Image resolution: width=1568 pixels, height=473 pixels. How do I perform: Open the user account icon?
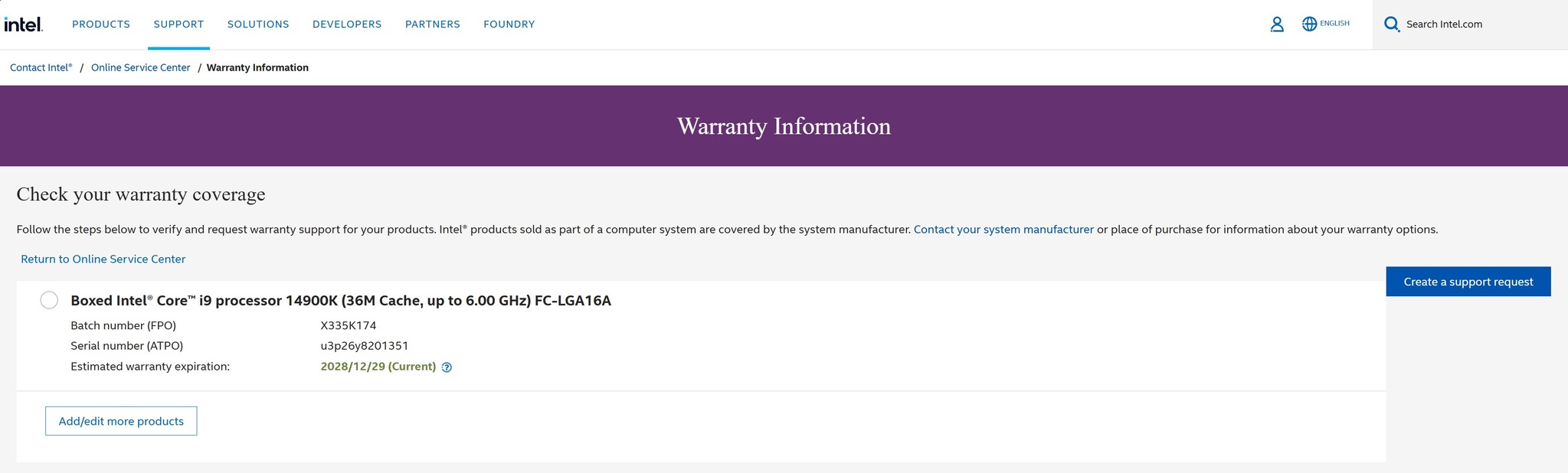1277,24
